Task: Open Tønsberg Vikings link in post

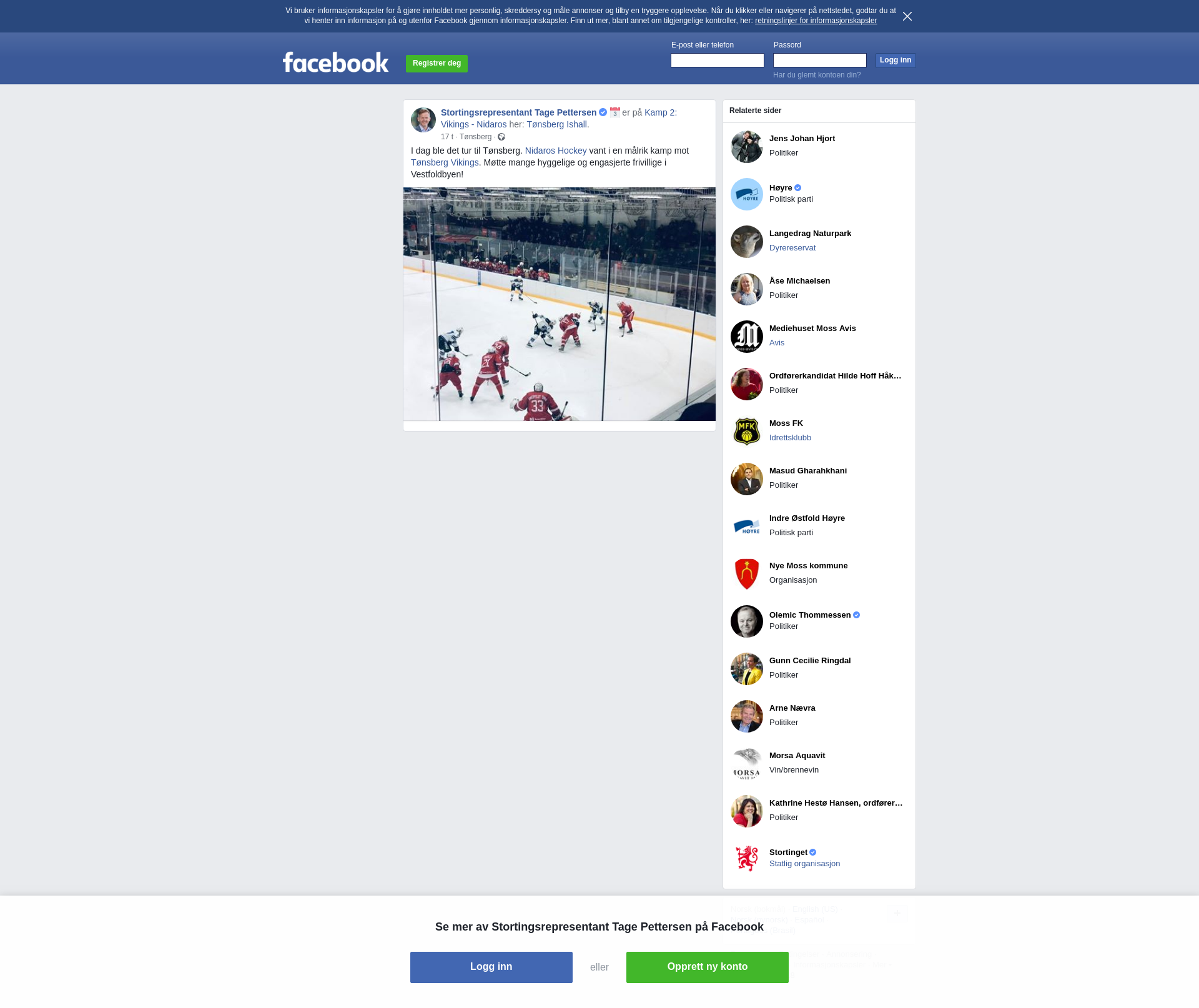Action: click(445, 162)
